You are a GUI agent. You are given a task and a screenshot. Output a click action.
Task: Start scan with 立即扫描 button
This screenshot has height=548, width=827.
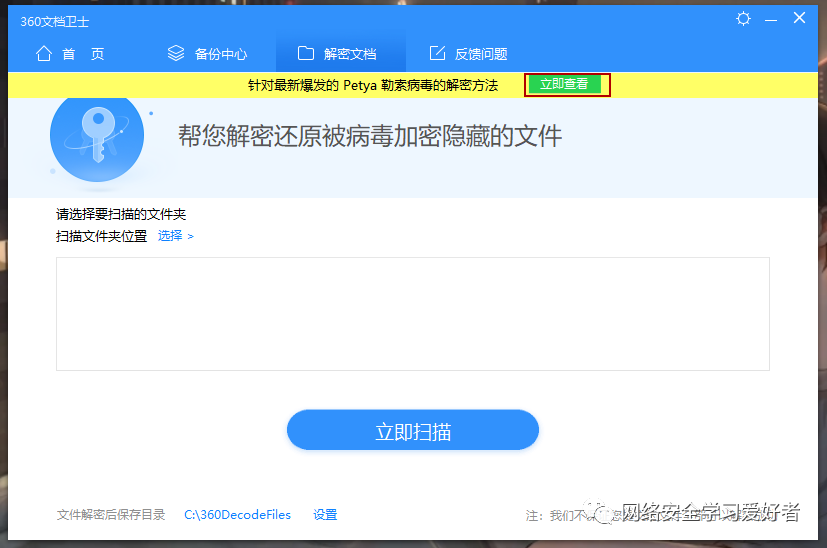click(412, 430)
